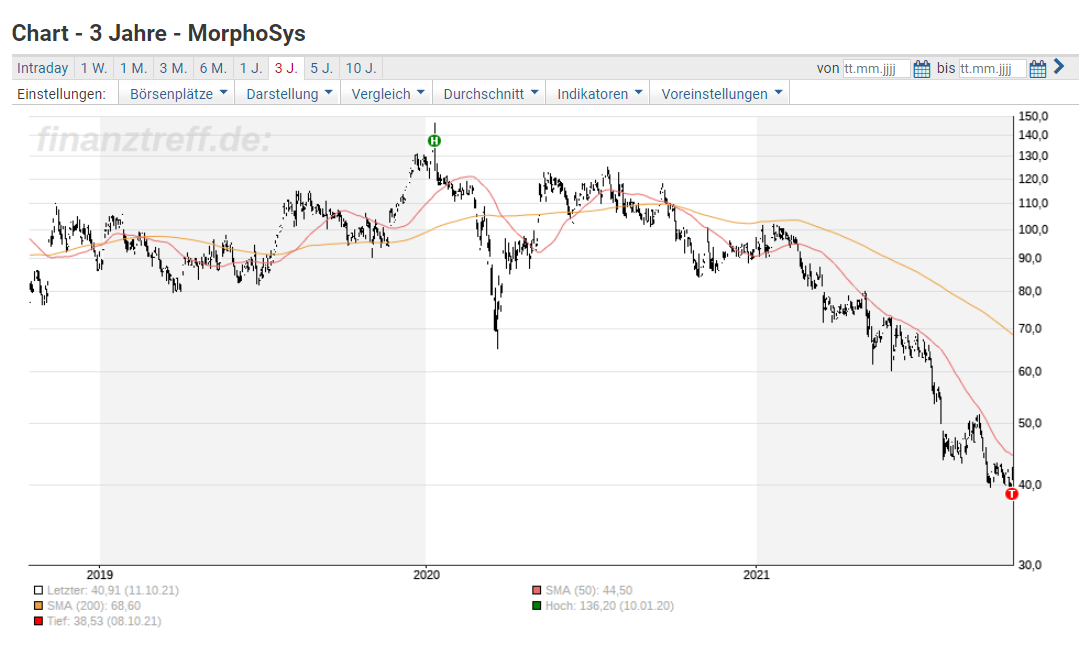Expand the Börsenplätze dropdown
The image size is (1090, 654).
tap(178, 94)
